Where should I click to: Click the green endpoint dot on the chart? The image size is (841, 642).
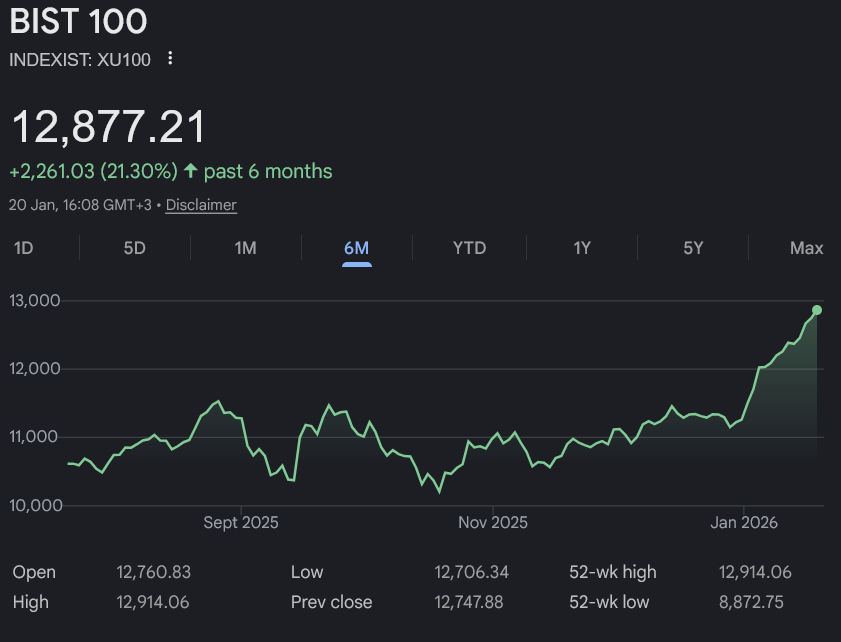(817, 310)
